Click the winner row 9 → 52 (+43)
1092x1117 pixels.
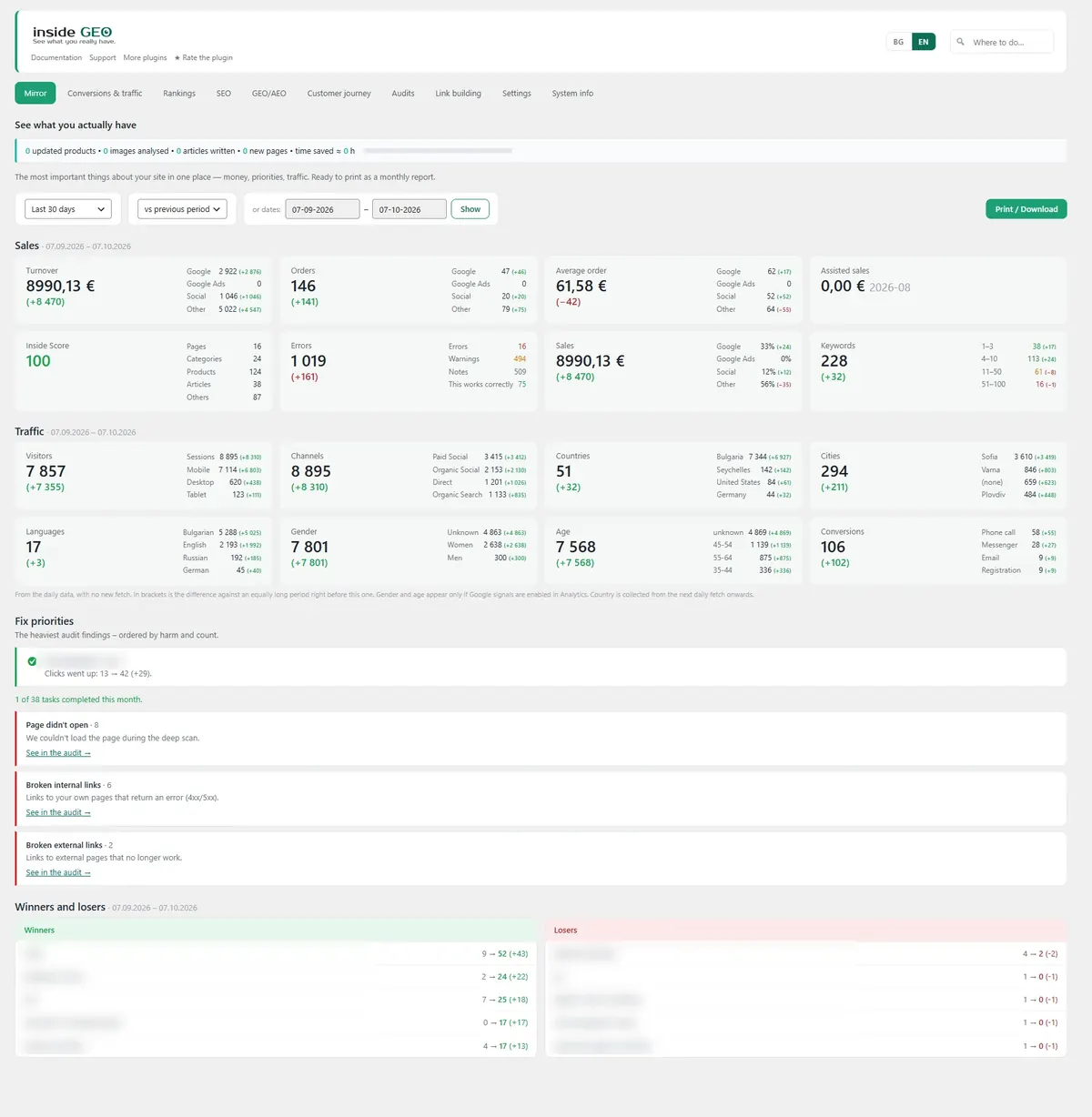coord(277,954)
